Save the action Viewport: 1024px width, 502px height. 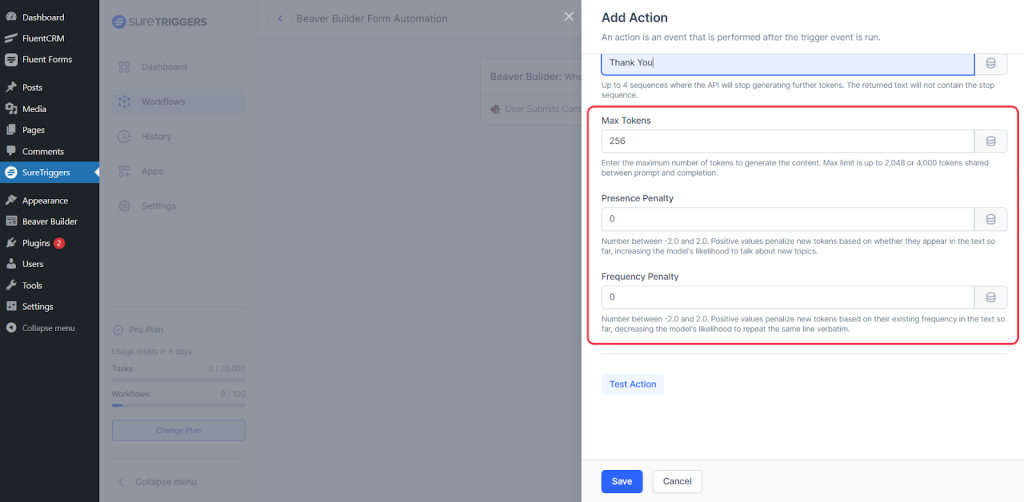[x=621, y=481]
